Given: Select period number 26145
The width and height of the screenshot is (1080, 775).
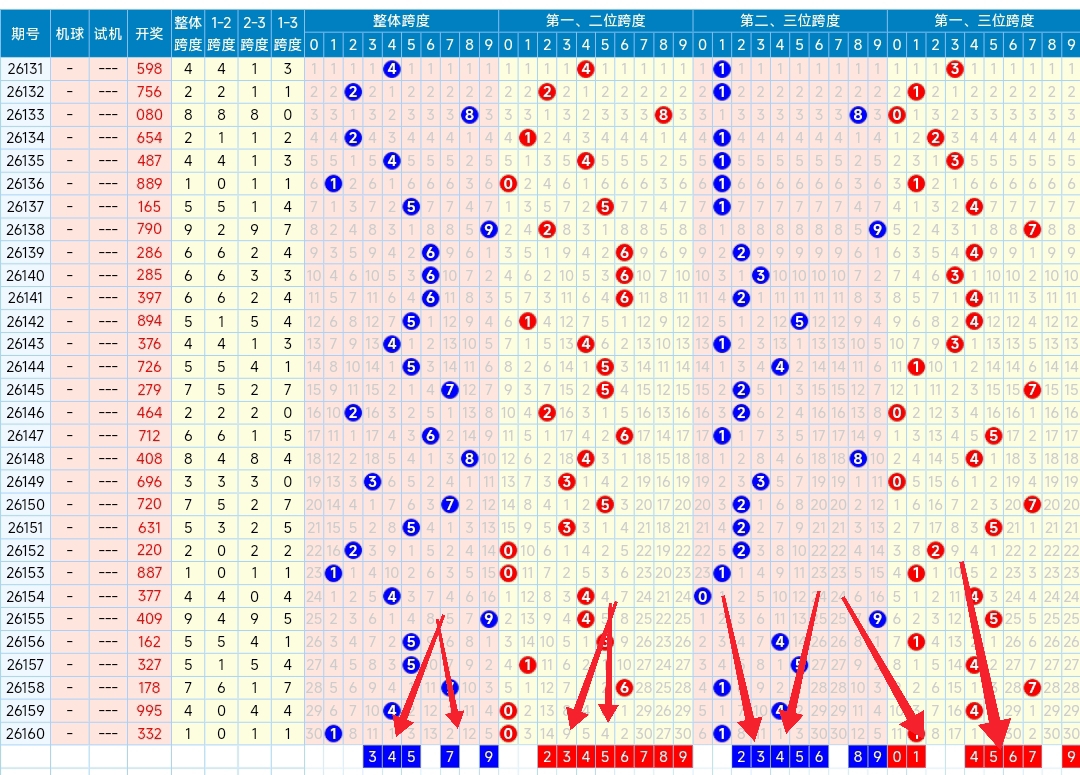Looking at the screenshot, I should [x=25, y=390].
